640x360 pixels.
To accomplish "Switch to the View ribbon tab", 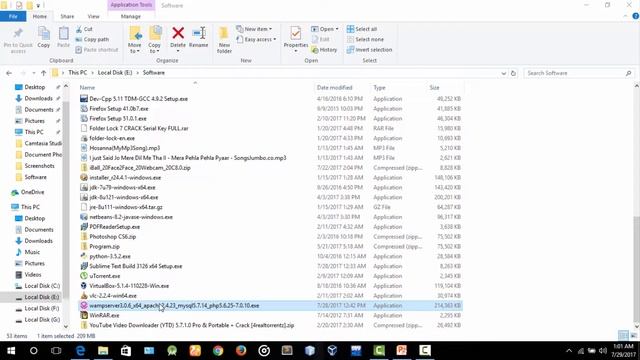I will click(93, 16).
